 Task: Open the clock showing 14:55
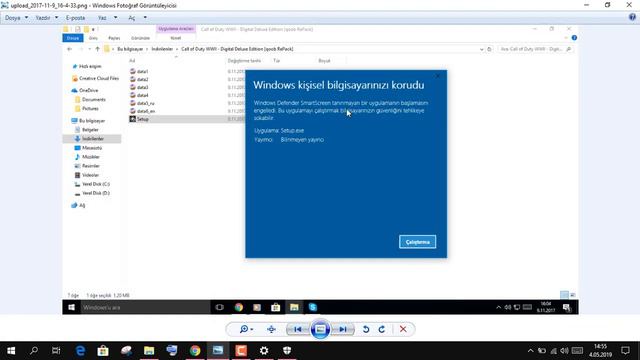[600, 351]
